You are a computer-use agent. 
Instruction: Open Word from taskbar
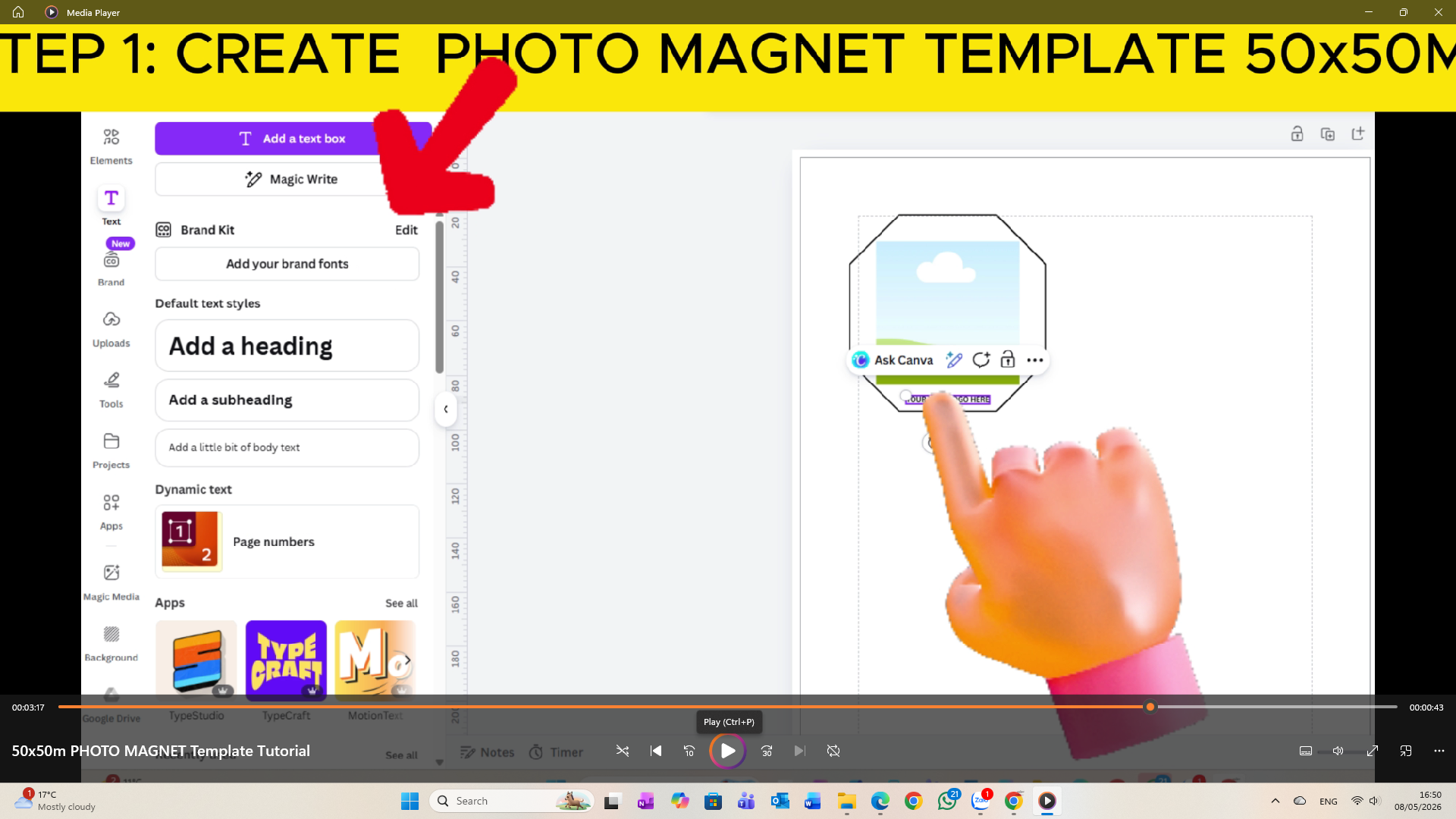(812, 801)
